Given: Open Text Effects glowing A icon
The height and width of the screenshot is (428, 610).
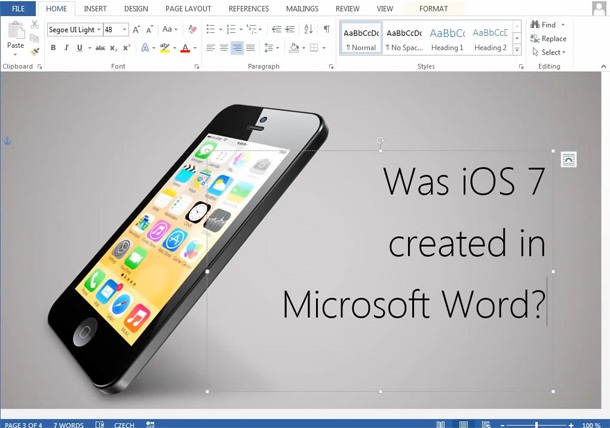Looking at the screenshot, I should (x=145, y=48).
